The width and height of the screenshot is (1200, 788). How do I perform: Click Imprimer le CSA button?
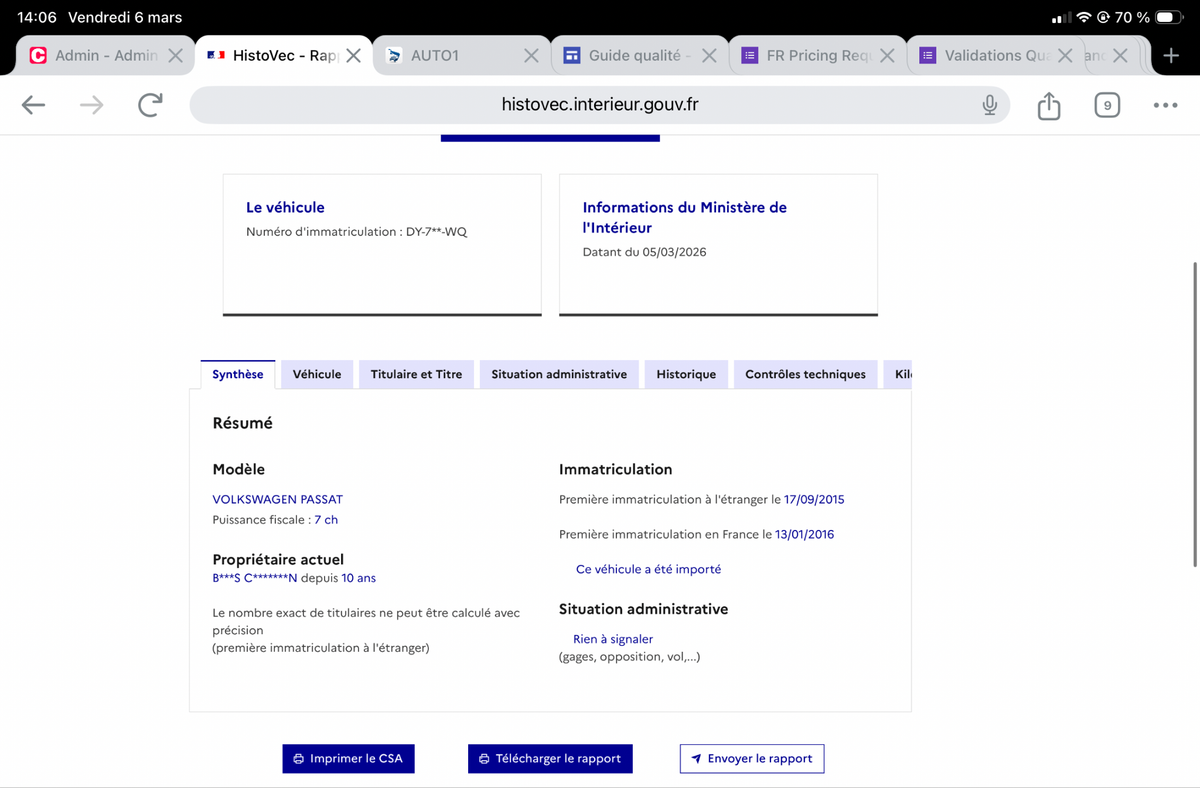pyautogui.click(x=348, y=758)
